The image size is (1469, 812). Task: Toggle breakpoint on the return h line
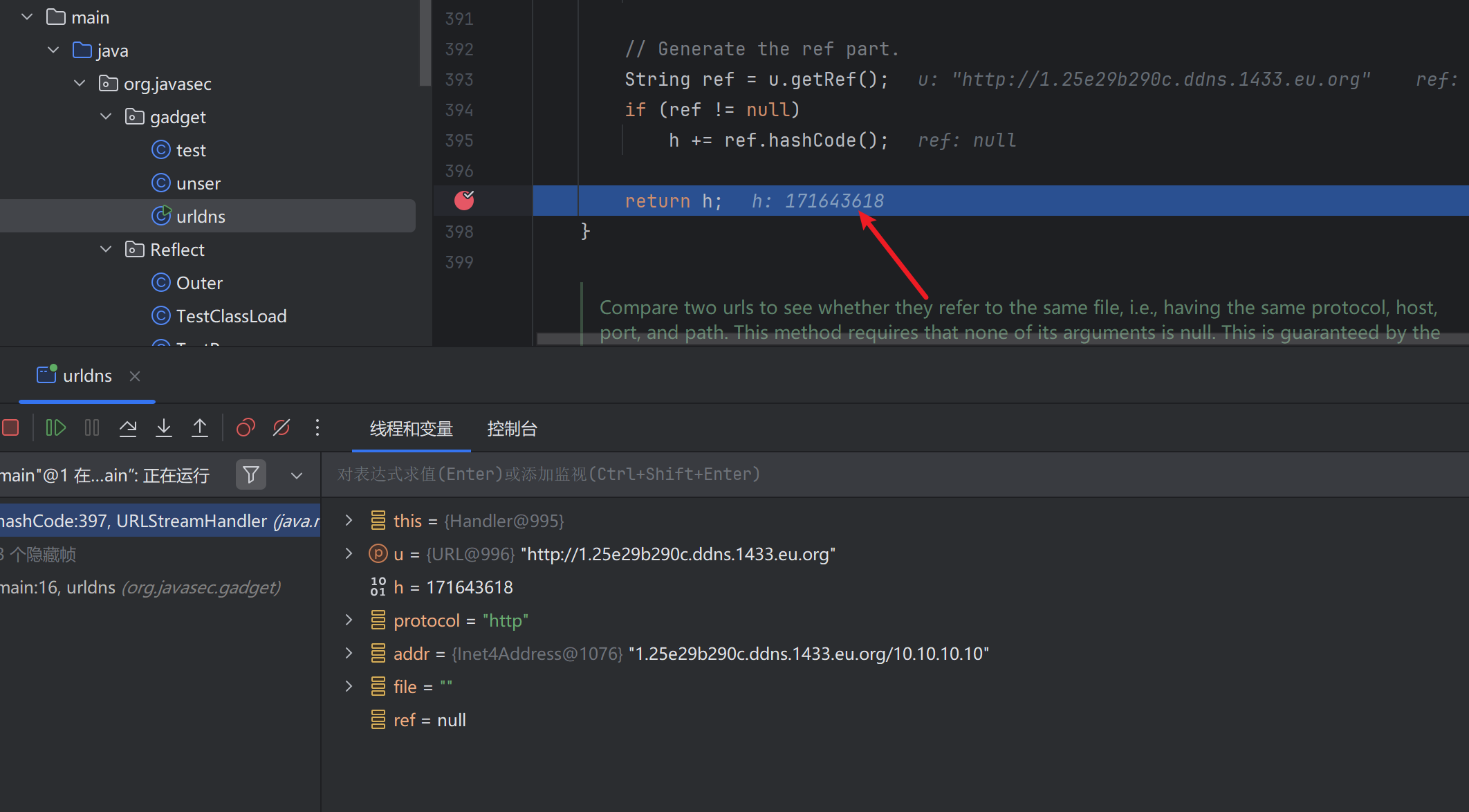point(464,201)
